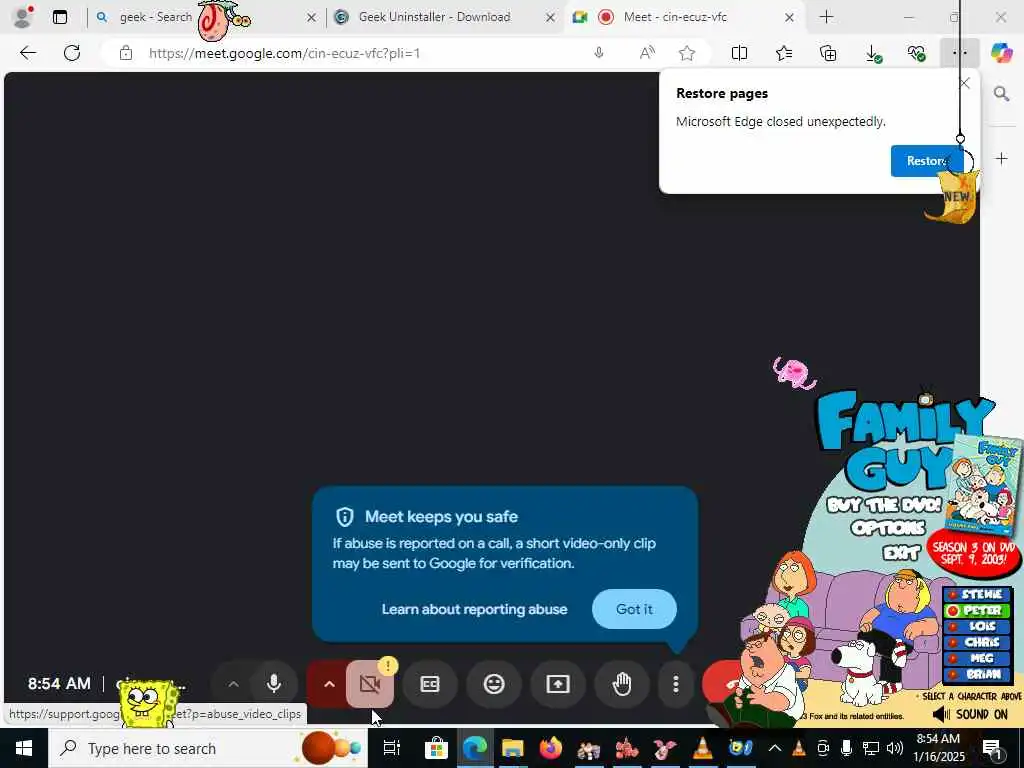Click the Family Guy DVD cover thumbnail
The height and width of the screenshot is (768, 1024).
pos(986,487)
